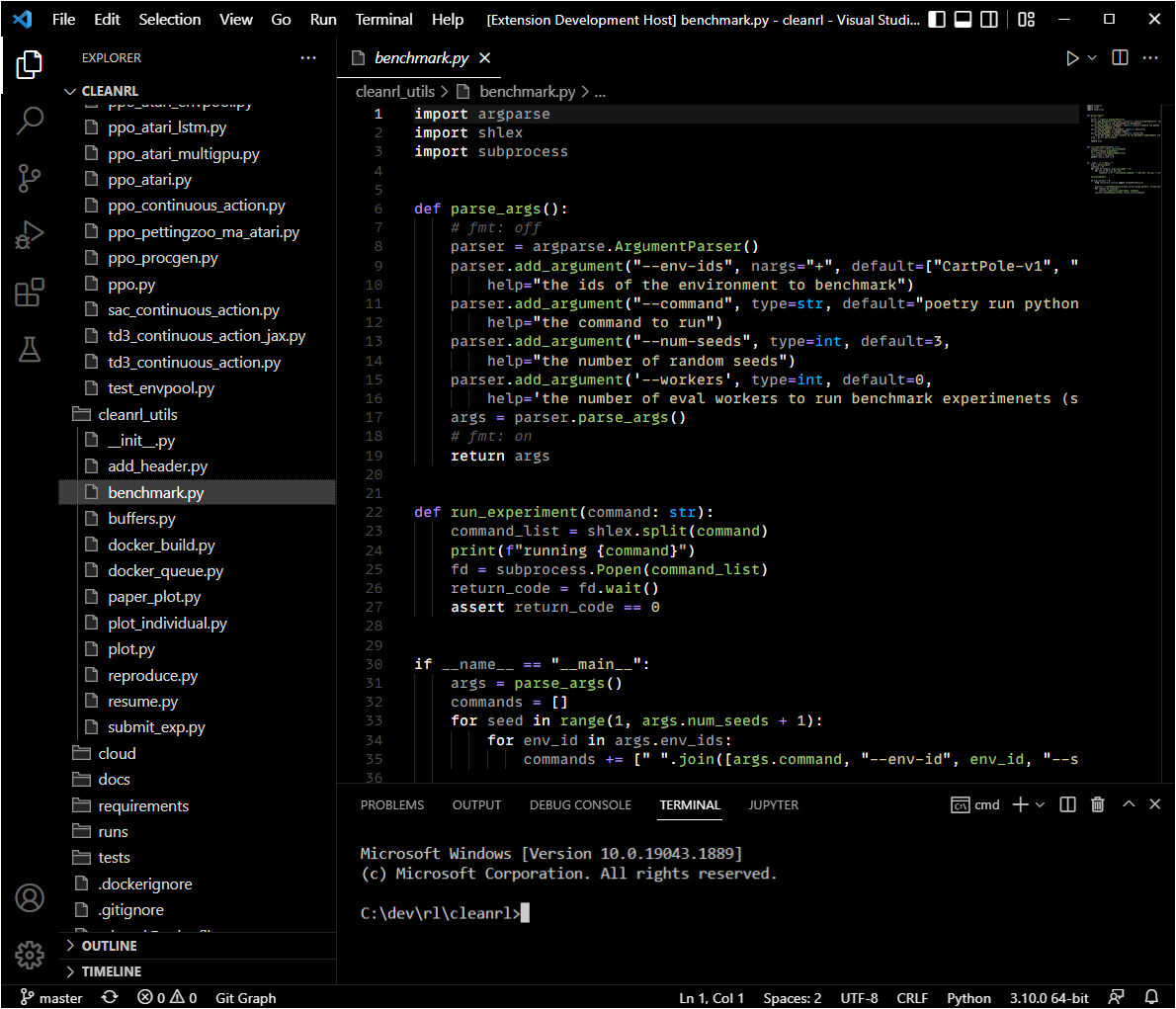Open the Manage gear menu
The width and height of the screenshot is (1176, 1009).
pos(30,955)
